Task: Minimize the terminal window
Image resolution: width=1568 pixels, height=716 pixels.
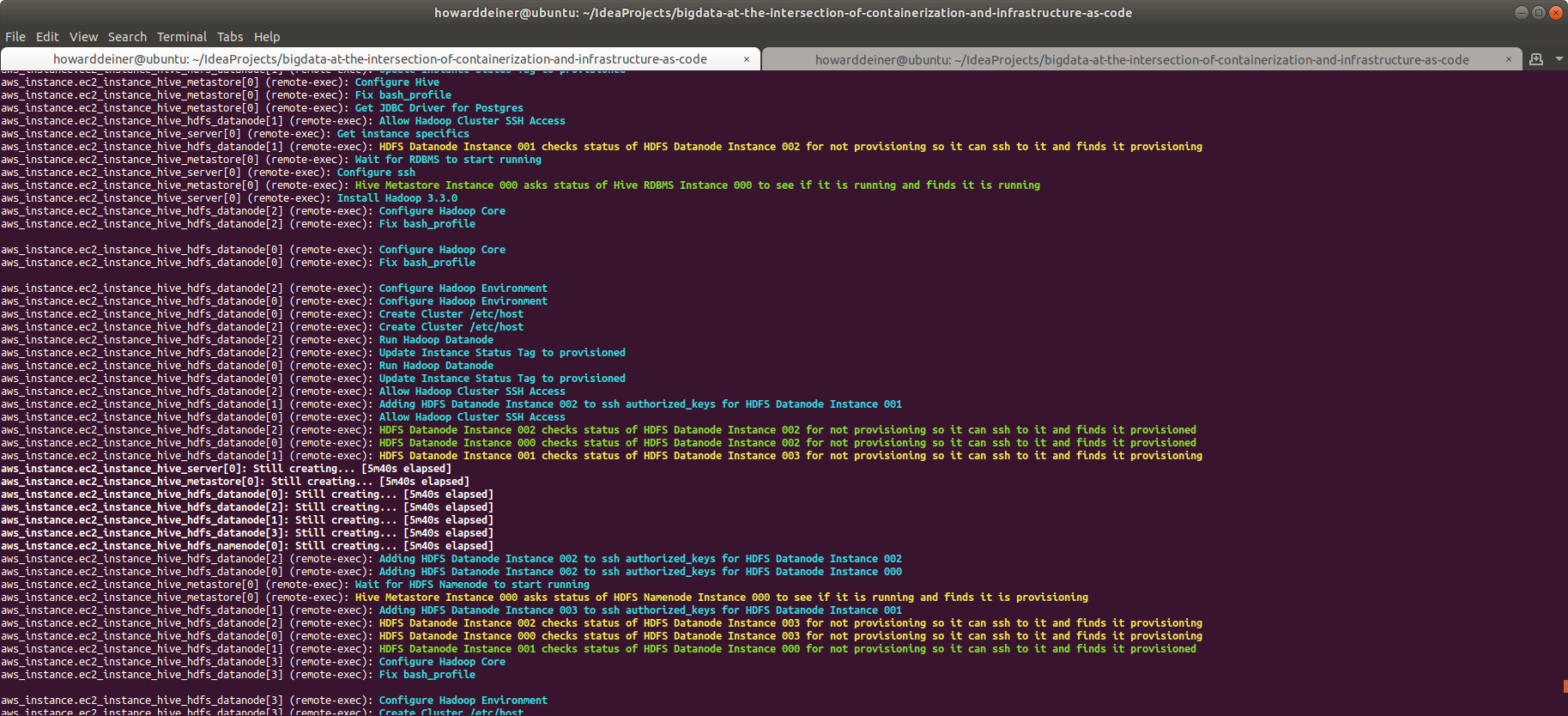Action: tap(1522, 12)
